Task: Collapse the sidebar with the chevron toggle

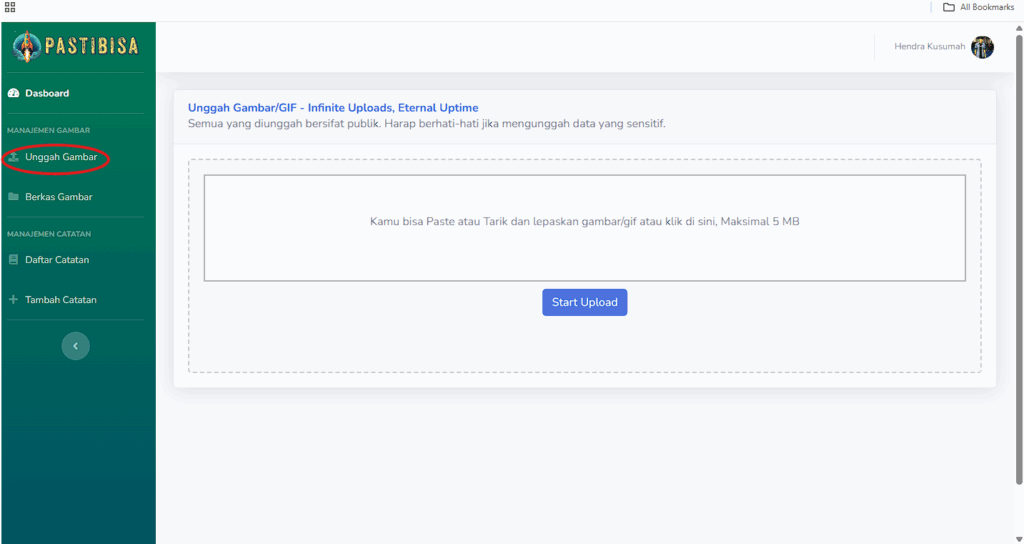Action: [x=76, y=346]
